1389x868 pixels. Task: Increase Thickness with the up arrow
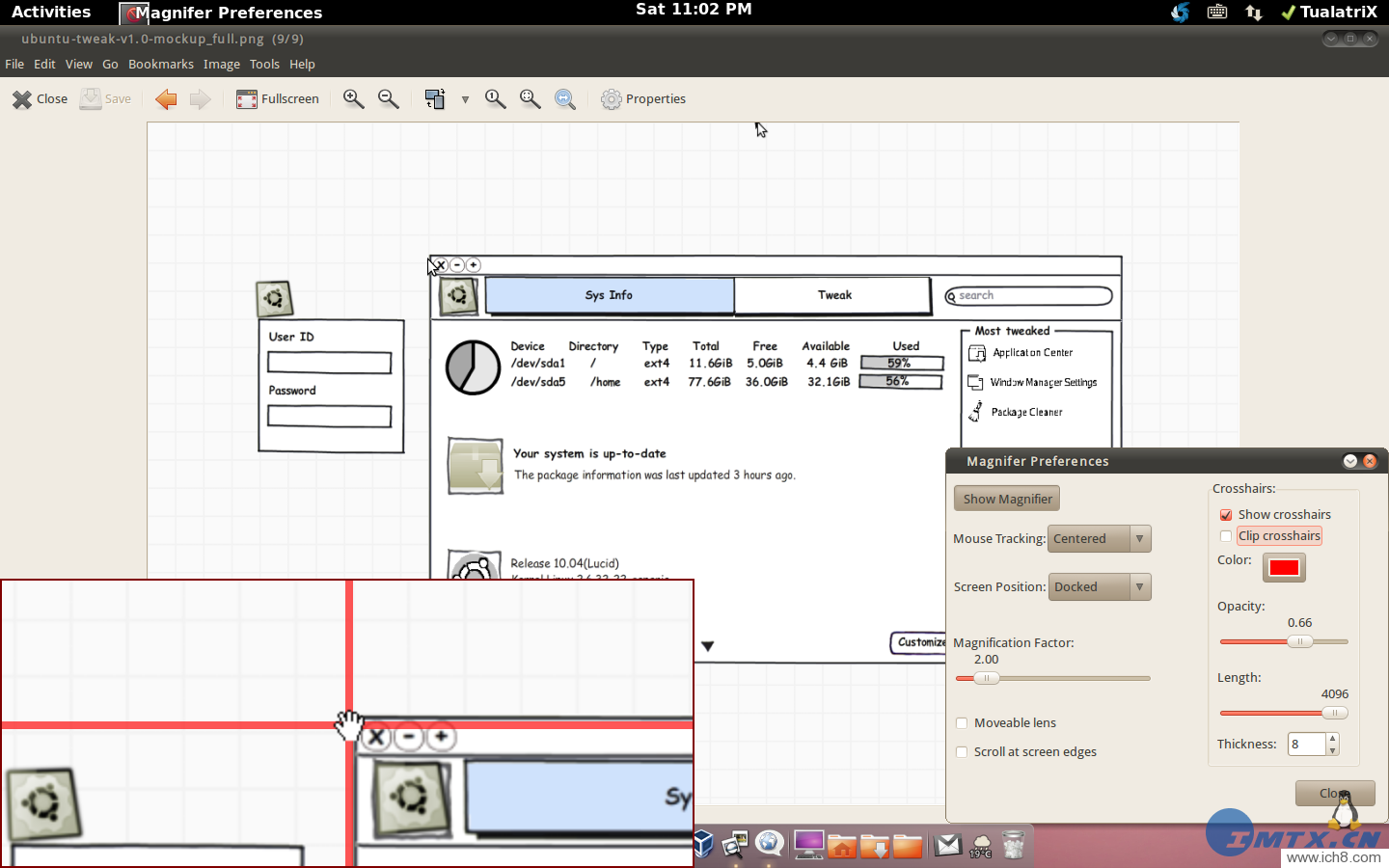coord(1332,739)
